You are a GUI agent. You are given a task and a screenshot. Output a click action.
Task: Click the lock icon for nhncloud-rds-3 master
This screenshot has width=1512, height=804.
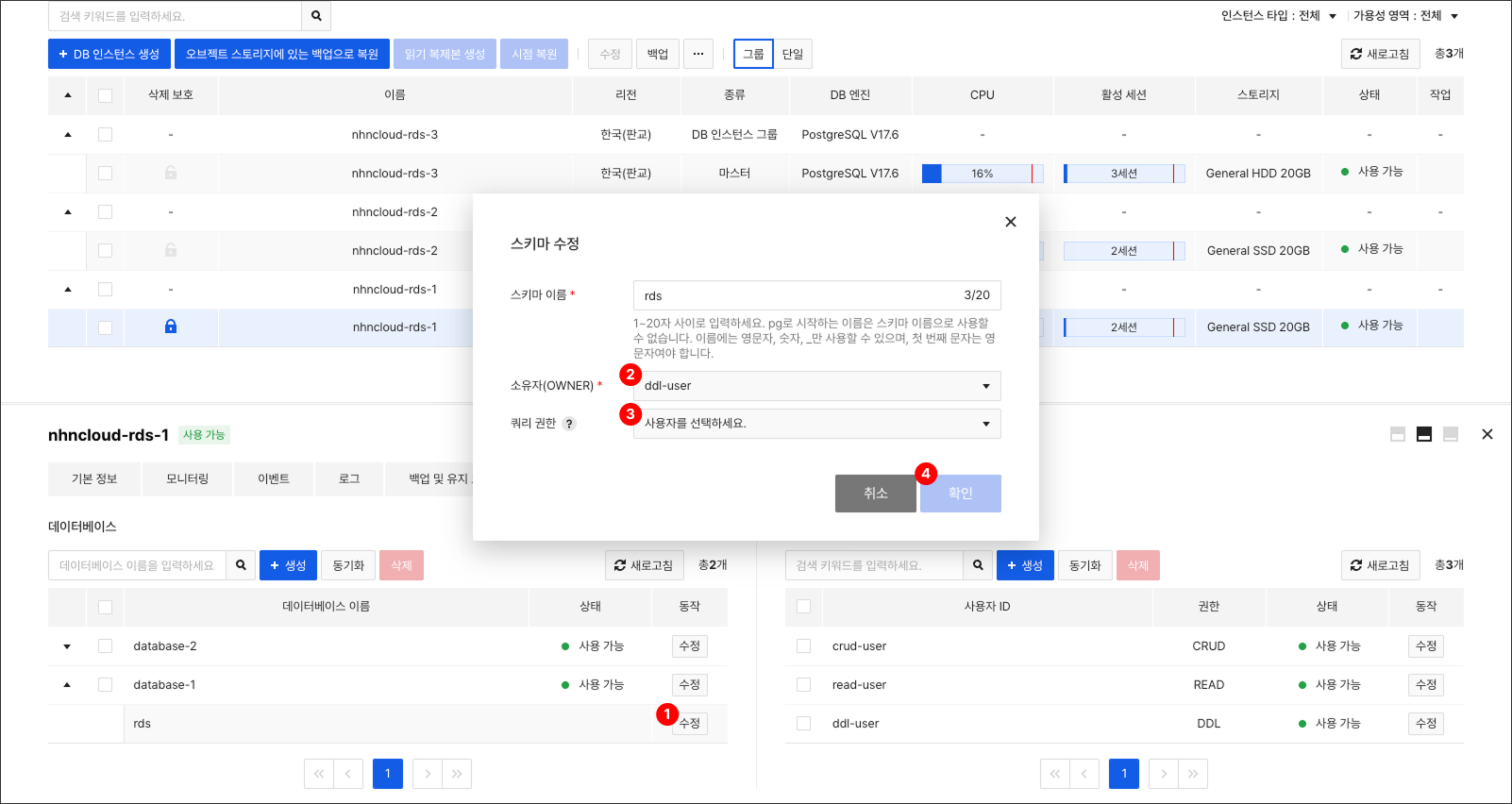[x=171, y=173]
